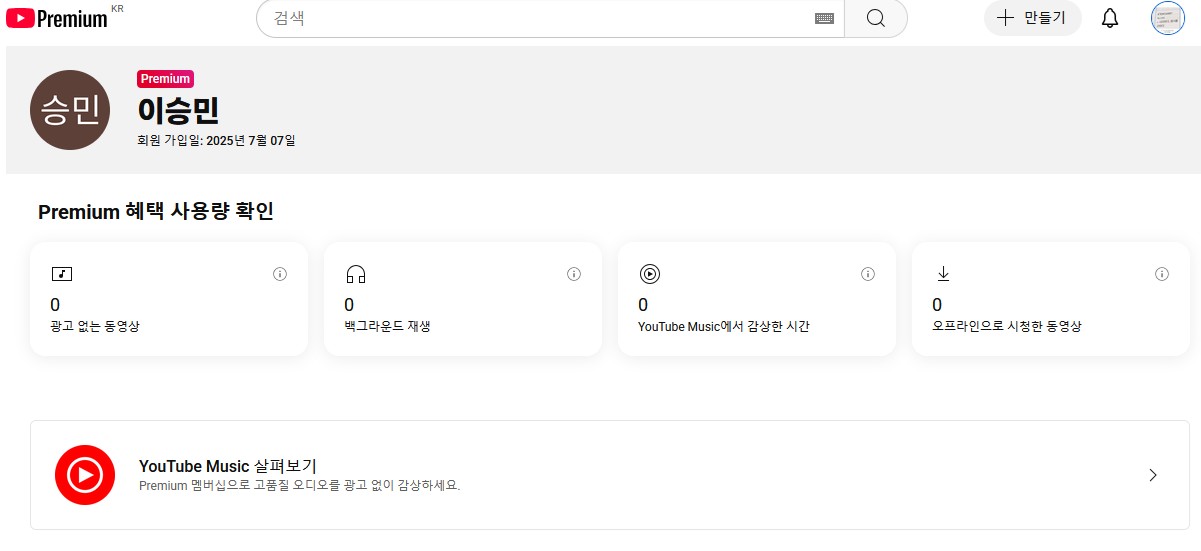Image resolution: width=1201 pixels, height=551 pixels.
Task: Click the download arrow icon on offline card
Action: point(942,274)
